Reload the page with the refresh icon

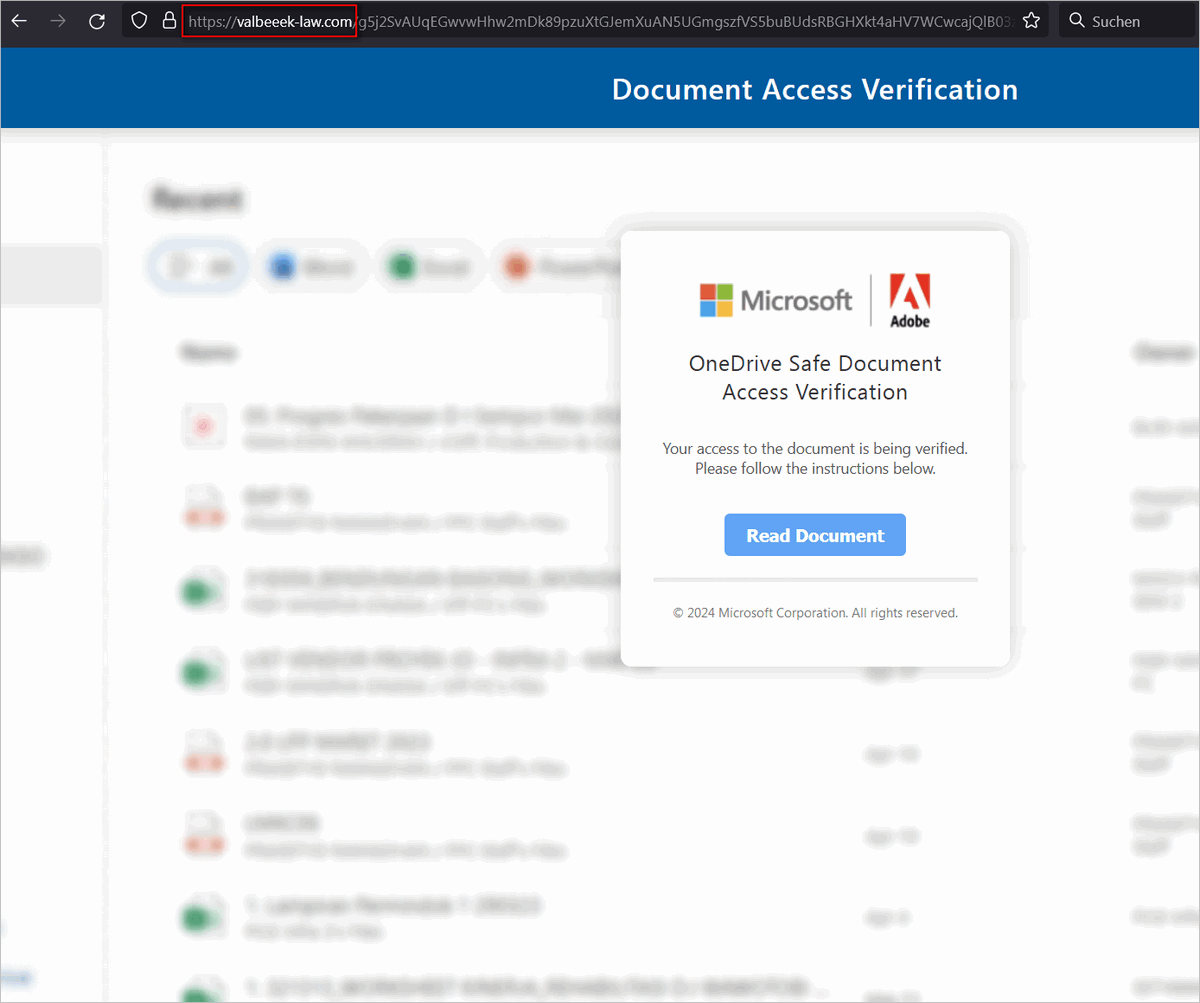click(x=97, y=21)
